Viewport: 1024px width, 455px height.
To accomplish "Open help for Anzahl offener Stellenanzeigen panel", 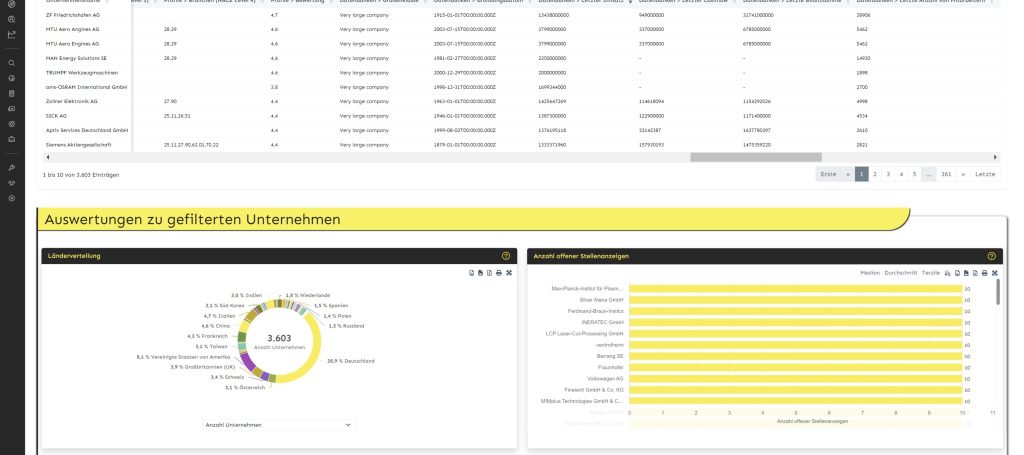I will coord(991,256).
